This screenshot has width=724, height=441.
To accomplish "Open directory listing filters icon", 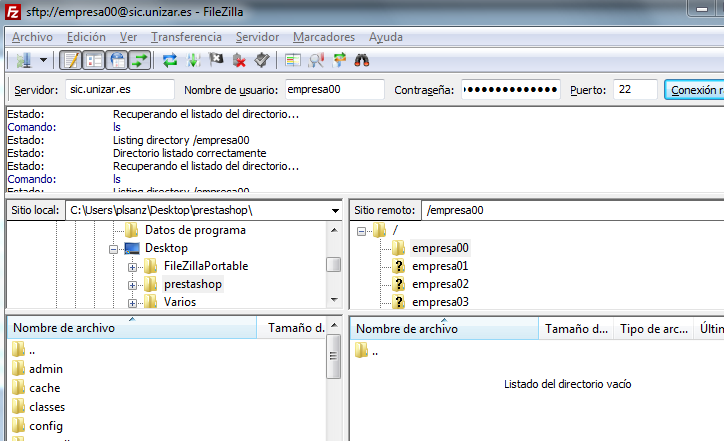I will coord(293,60).
